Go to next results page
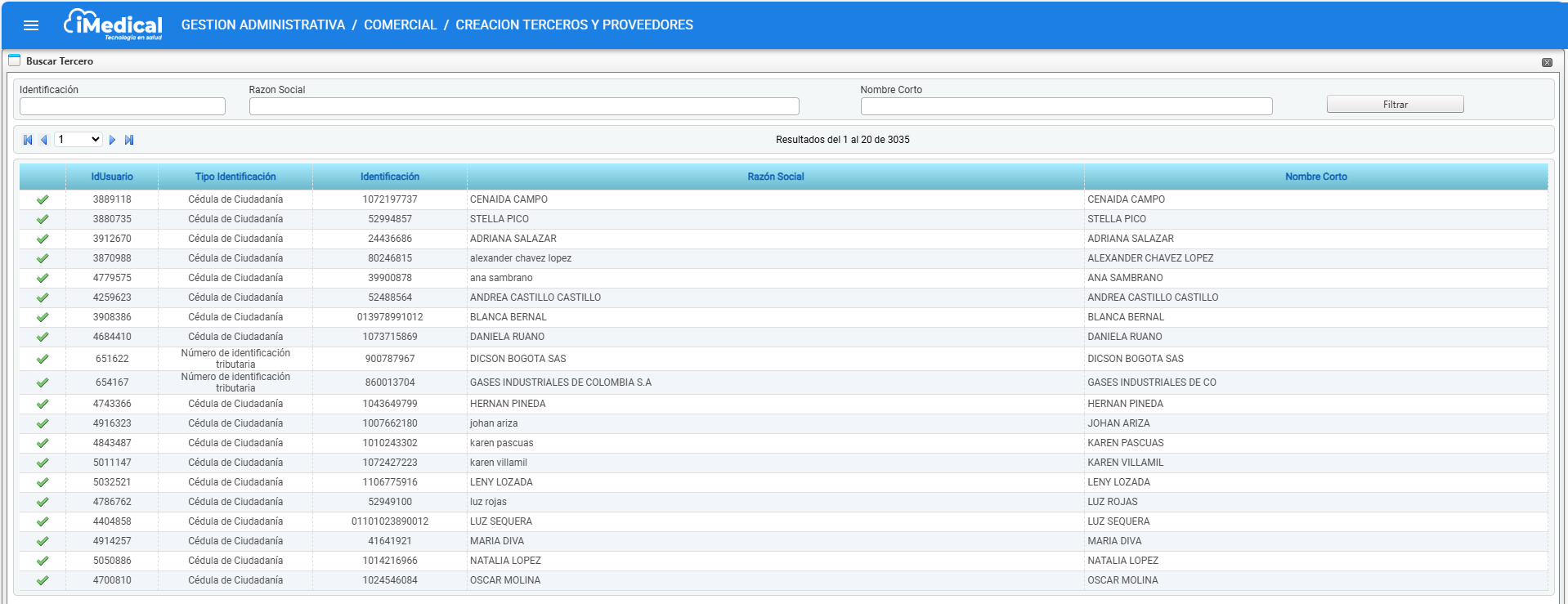The height and width of the screenshot is (604, 1568). 112,140
